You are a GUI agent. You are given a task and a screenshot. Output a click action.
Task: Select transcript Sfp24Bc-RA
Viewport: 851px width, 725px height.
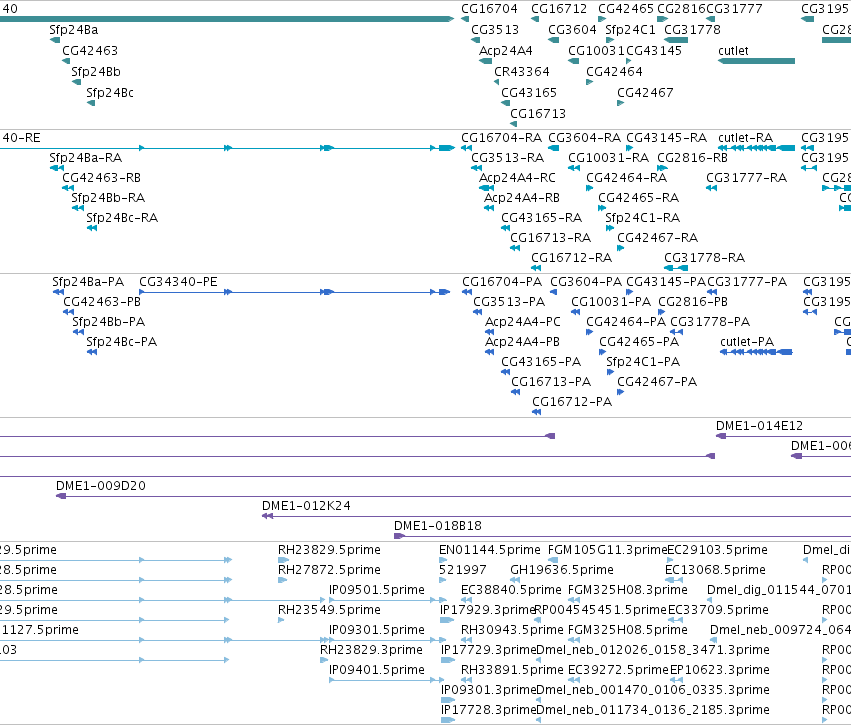pos(122,218)
